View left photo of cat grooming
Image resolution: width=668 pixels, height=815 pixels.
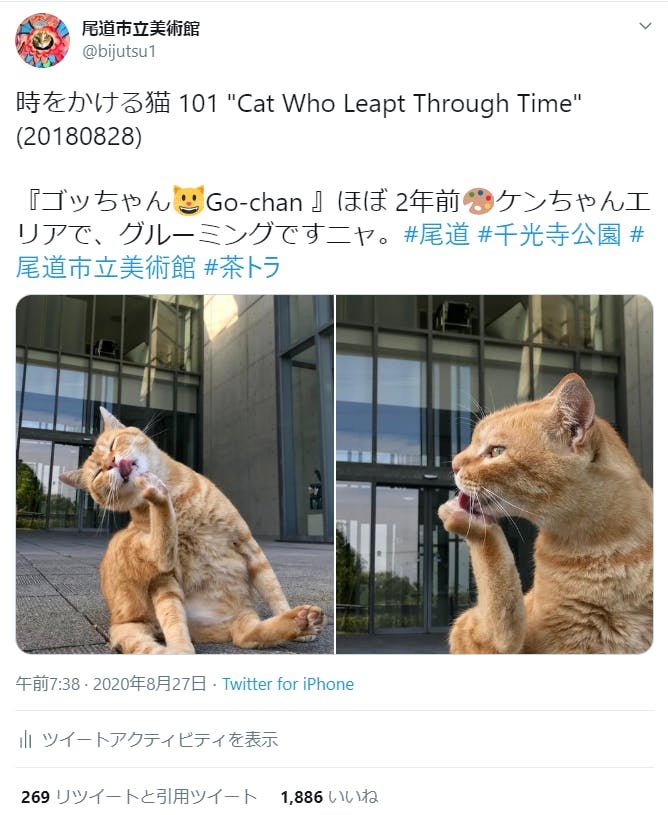click(x=175, y=475)
